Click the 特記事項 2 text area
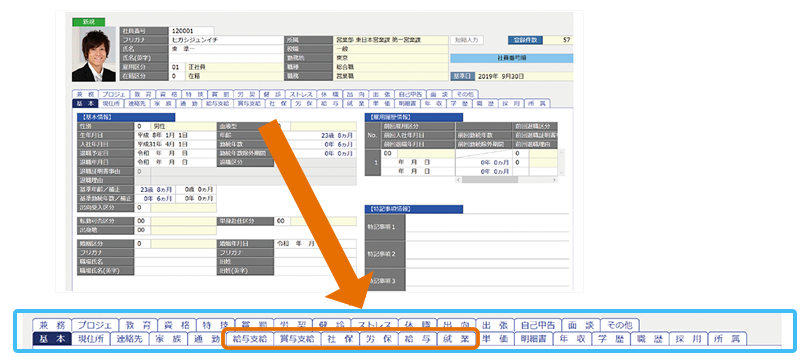The width and height of the screenshot is (800, 360). pos(487,254)
